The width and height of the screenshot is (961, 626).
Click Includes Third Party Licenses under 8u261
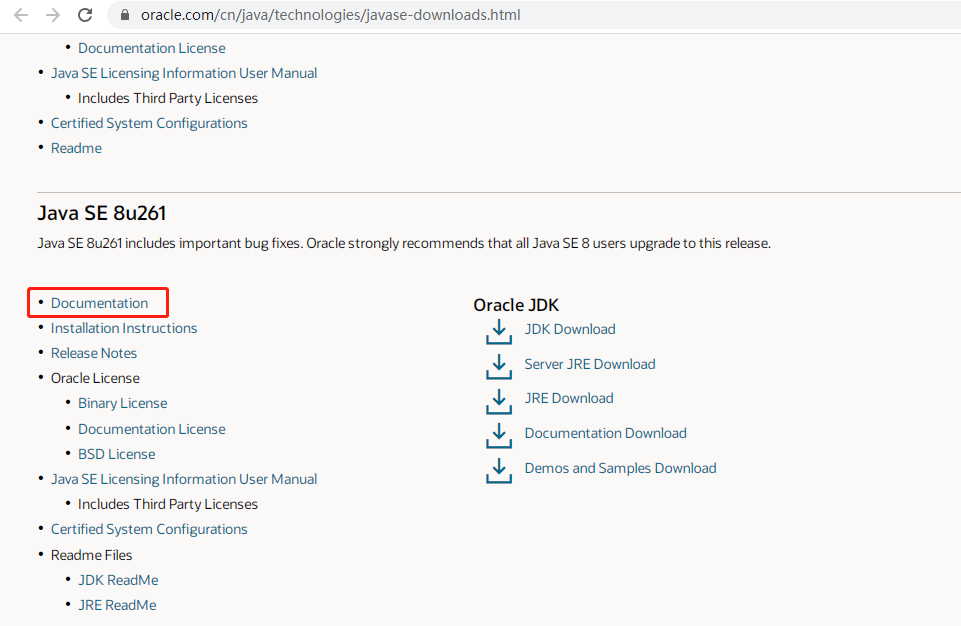click(168, 504)
